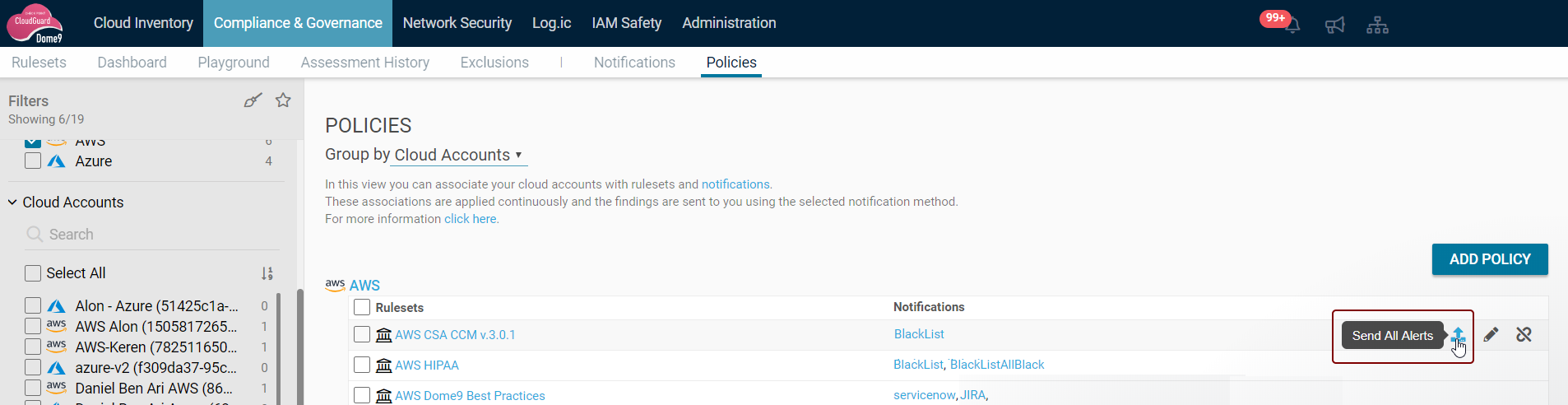
Task: Clear filters with the brush icon
Action: pos(253,100)
